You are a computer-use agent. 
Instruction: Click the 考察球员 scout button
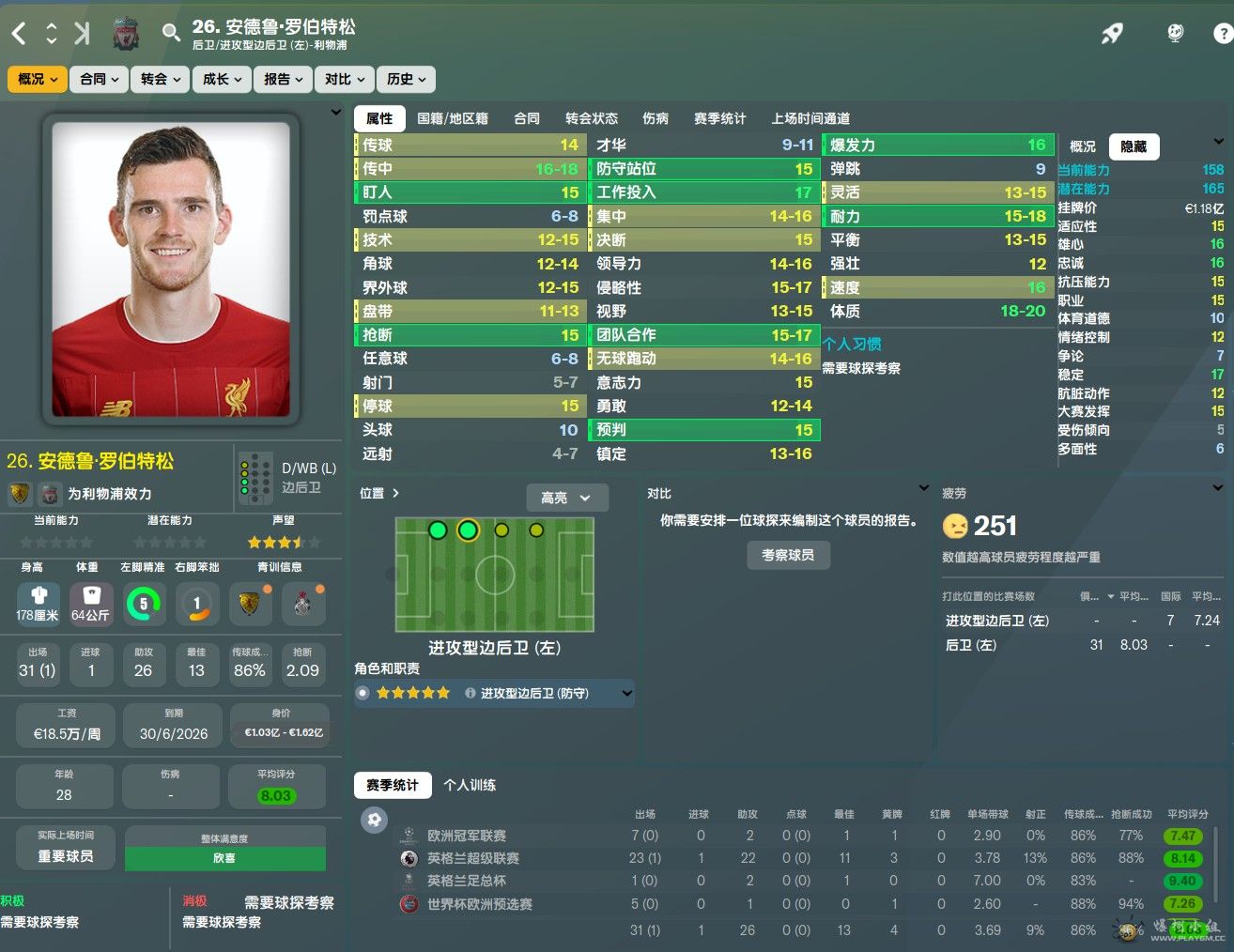pyautogui.click(x=788, y=555)
